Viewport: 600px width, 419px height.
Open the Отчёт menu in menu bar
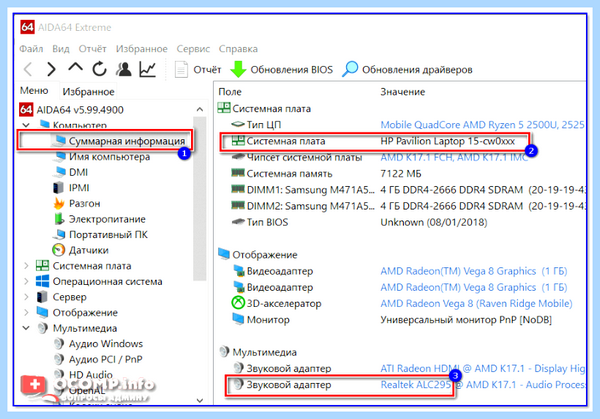(92, 49)
